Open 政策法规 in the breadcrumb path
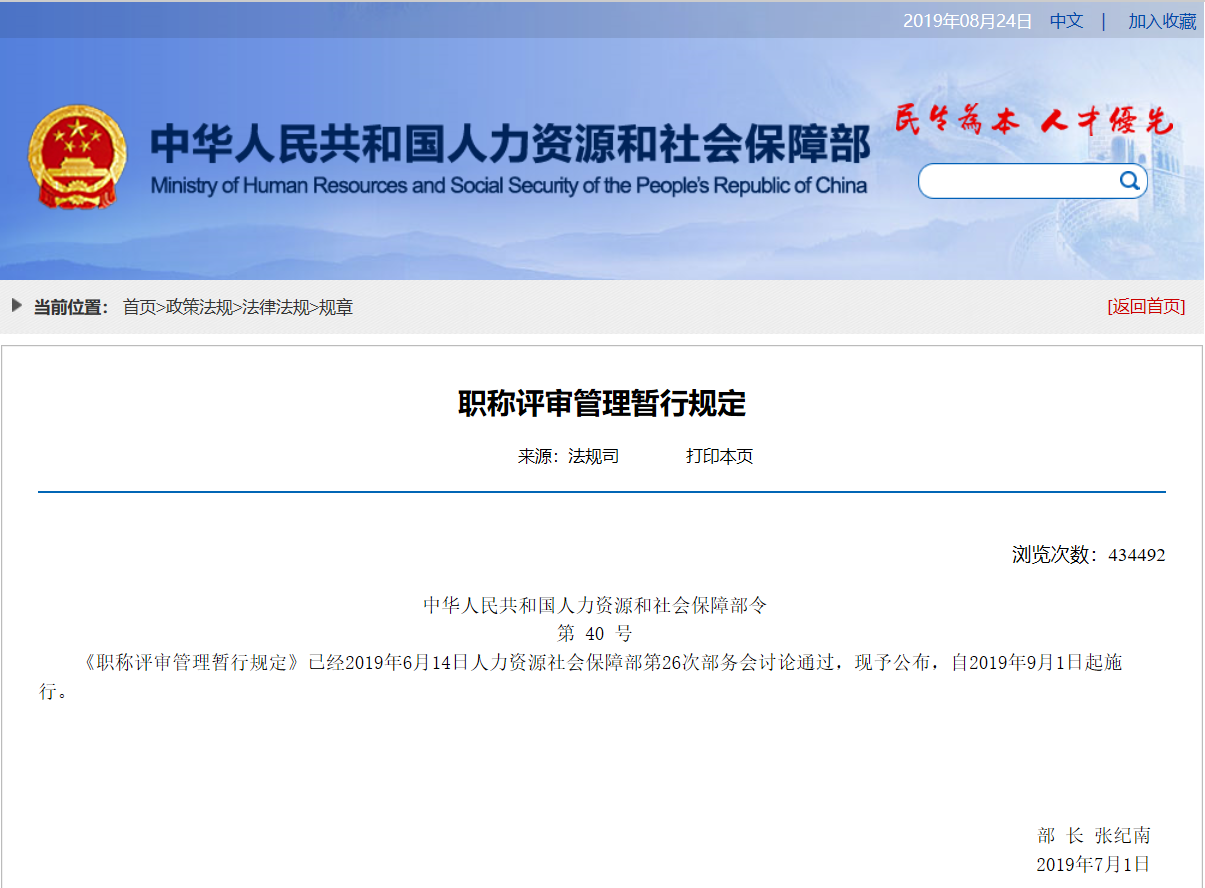This screenshot has width=1205, height=888. (199, 307)
